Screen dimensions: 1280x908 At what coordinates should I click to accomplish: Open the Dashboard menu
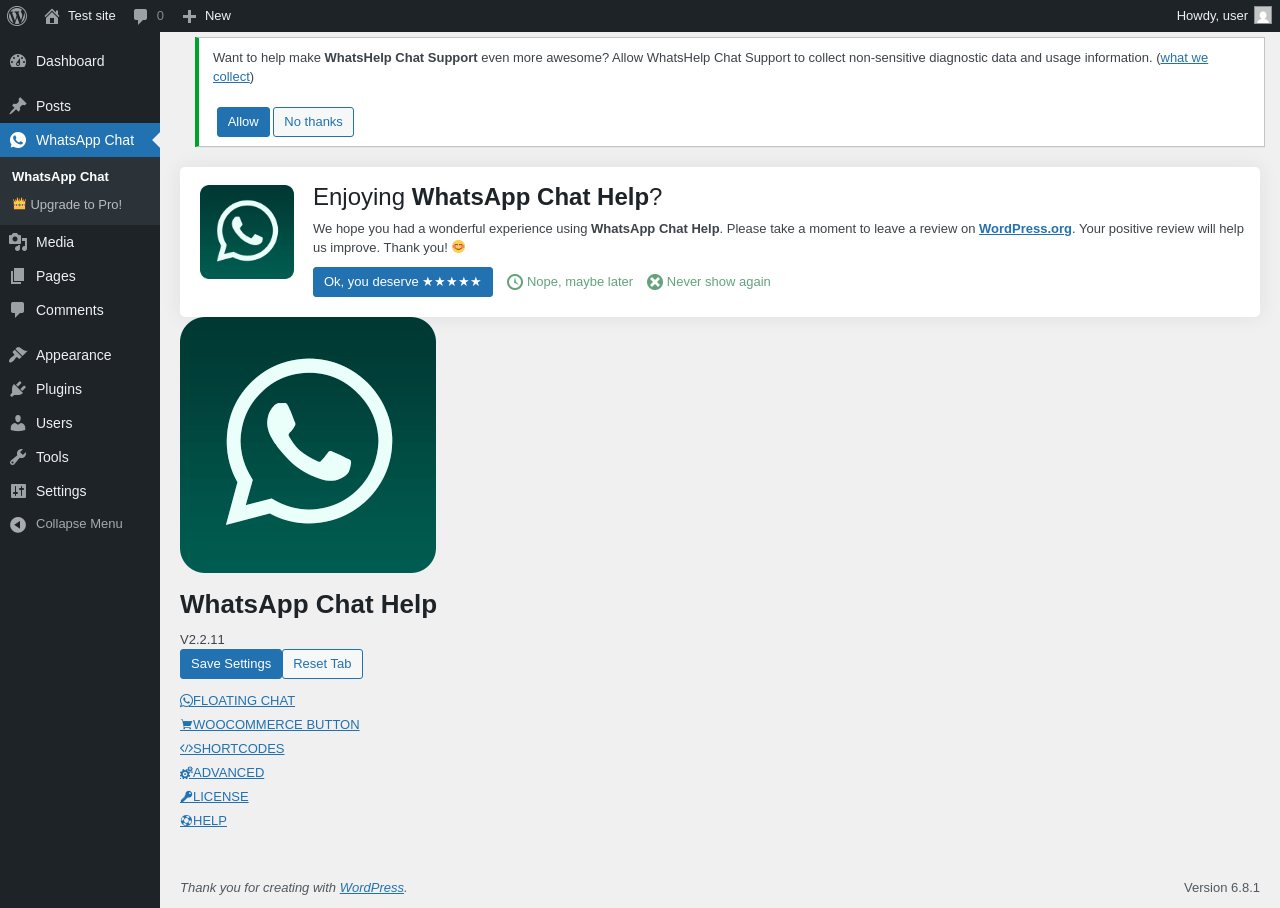[80, 61]
